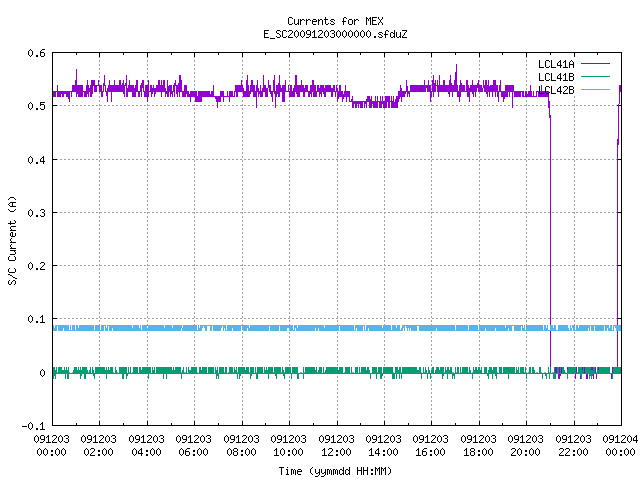Viewport: 640px width, 480px height.
Task: Click x-axis tick label 091203 08:00
Action: pos(241,445)
